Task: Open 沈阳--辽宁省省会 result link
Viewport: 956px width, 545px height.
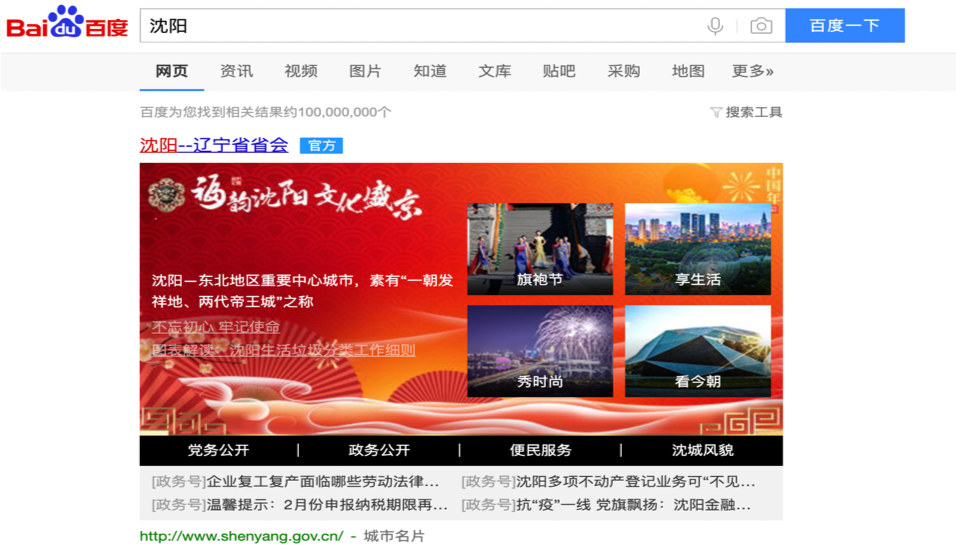Action: [x=214, y=145]
